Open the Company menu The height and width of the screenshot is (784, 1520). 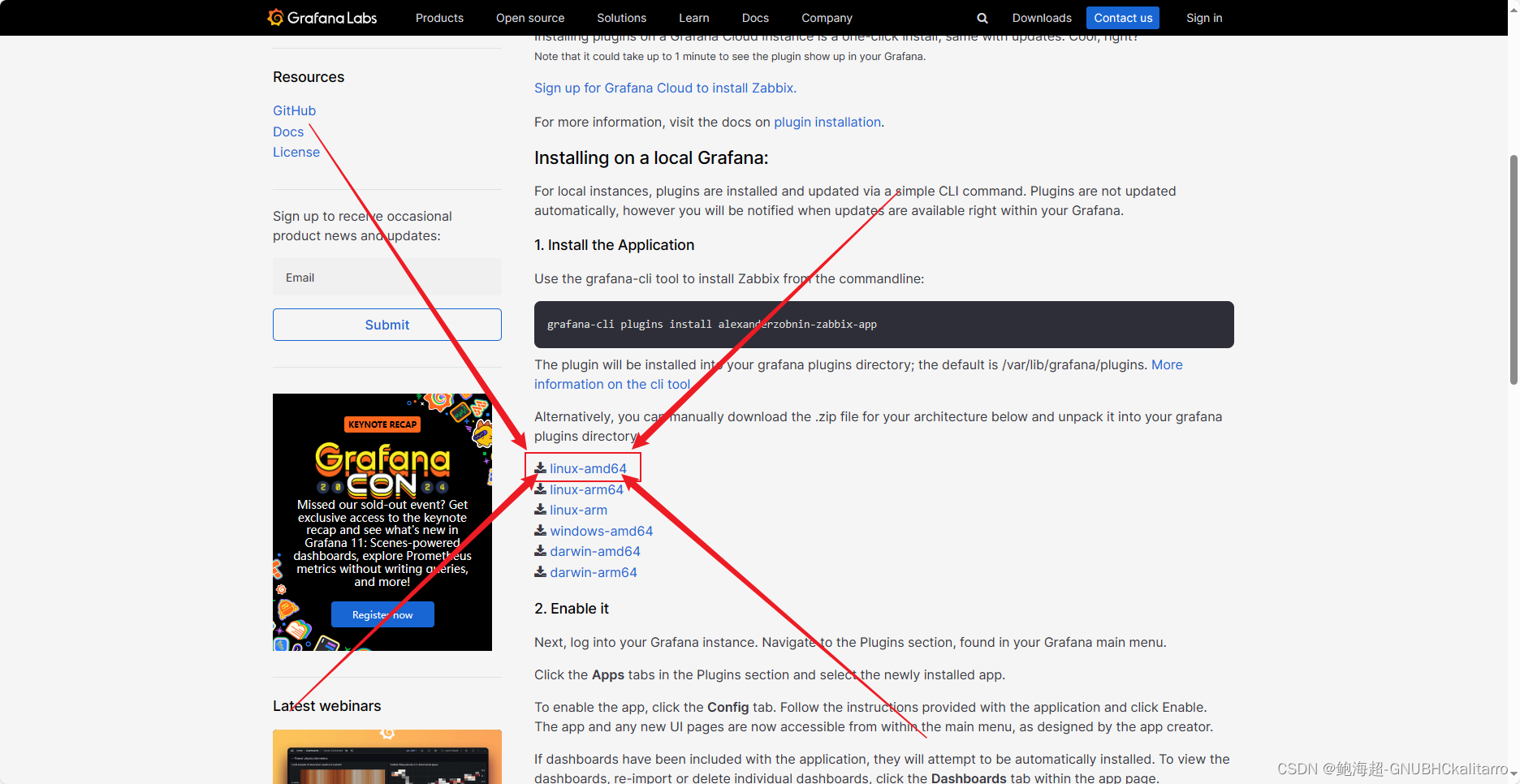[827, 18]
